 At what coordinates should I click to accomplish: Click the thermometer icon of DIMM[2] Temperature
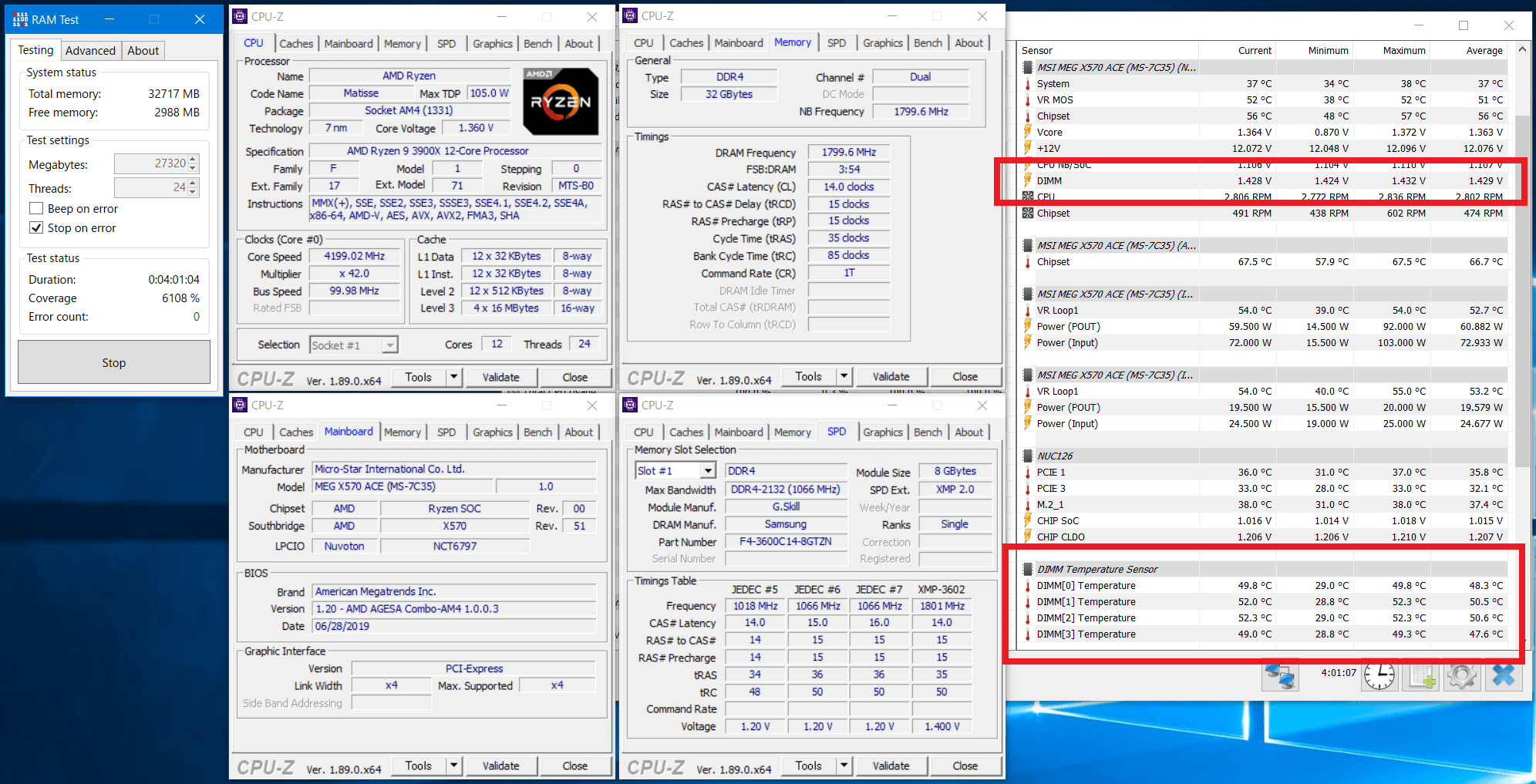(x=1027, y=617)
